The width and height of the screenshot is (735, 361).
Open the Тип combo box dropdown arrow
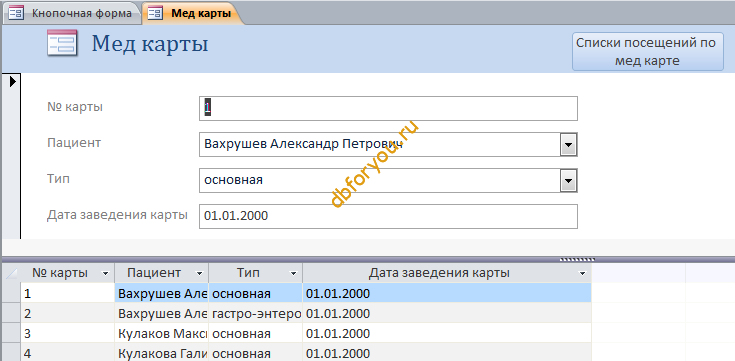tap(568, 180)
